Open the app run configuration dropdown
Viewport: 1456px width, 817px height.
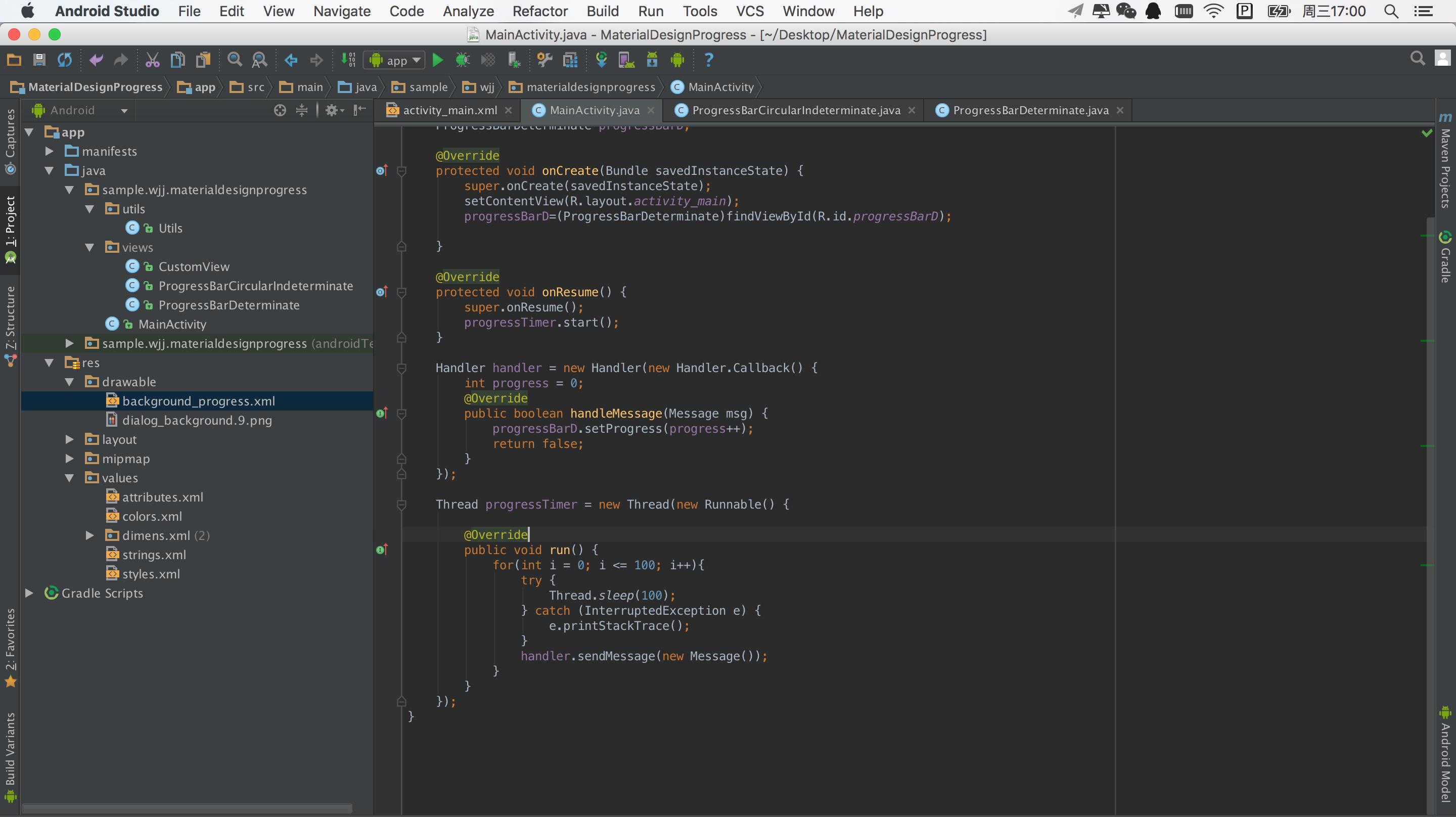tap(395, 60)
